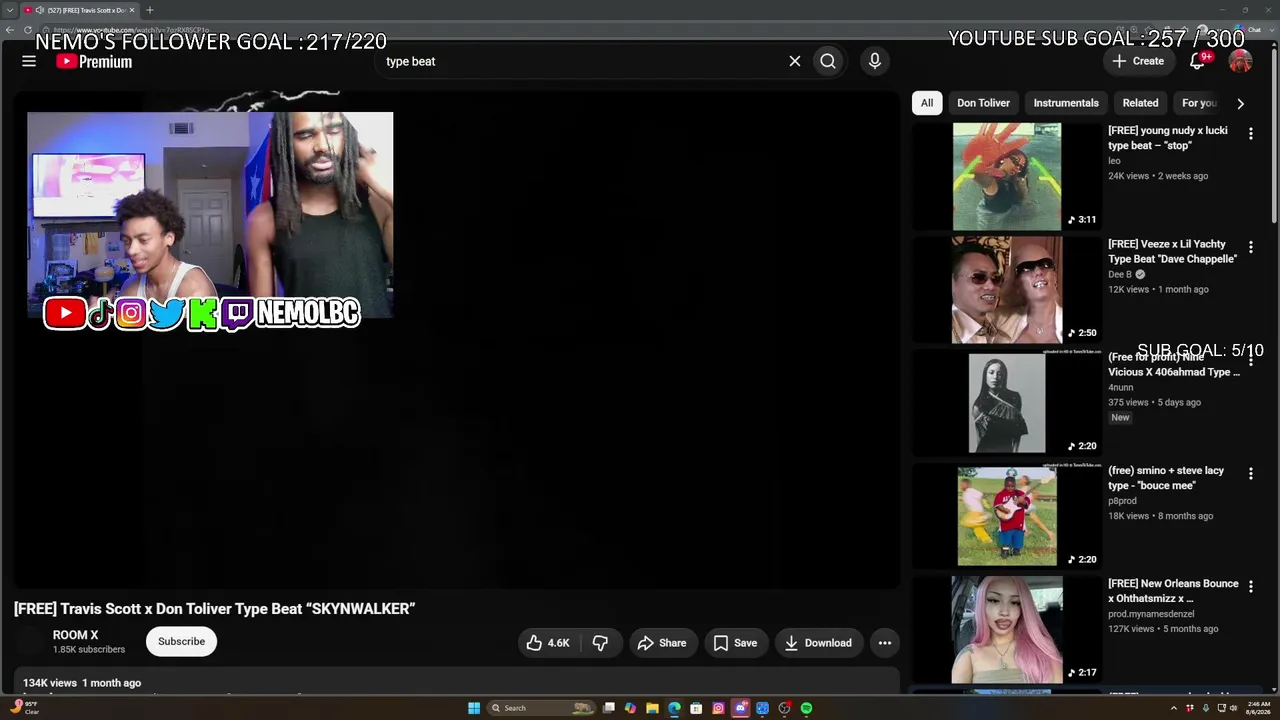The width and height of the screenshot is (1280, 720).
Task: Open OBS Studio from the taskbar
Action: 784,708
